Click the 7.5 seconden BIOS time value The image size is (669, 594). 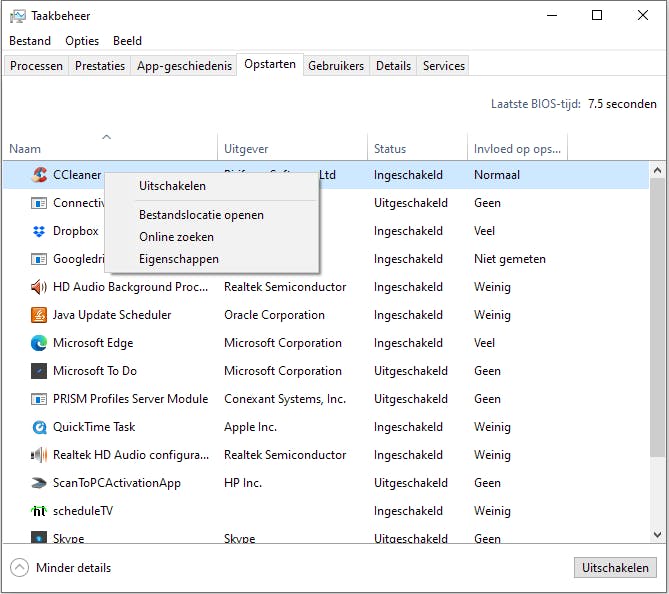click(x=622, y=104)
